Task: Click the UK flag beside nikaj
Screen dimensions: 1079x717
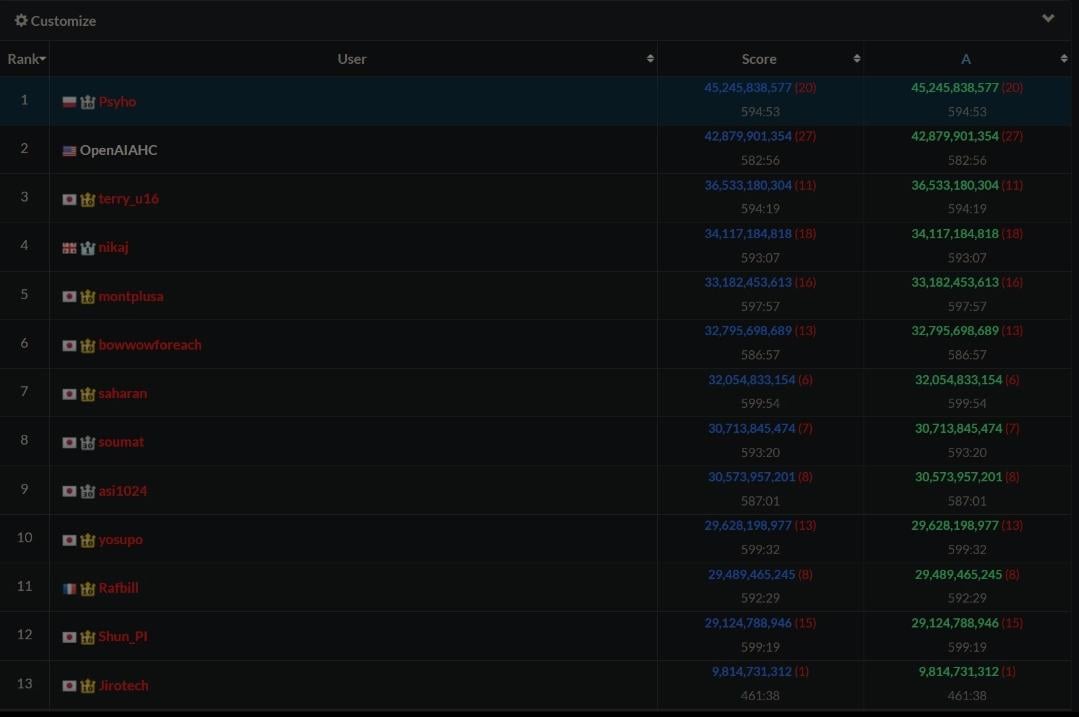Action: click(69, 248)
